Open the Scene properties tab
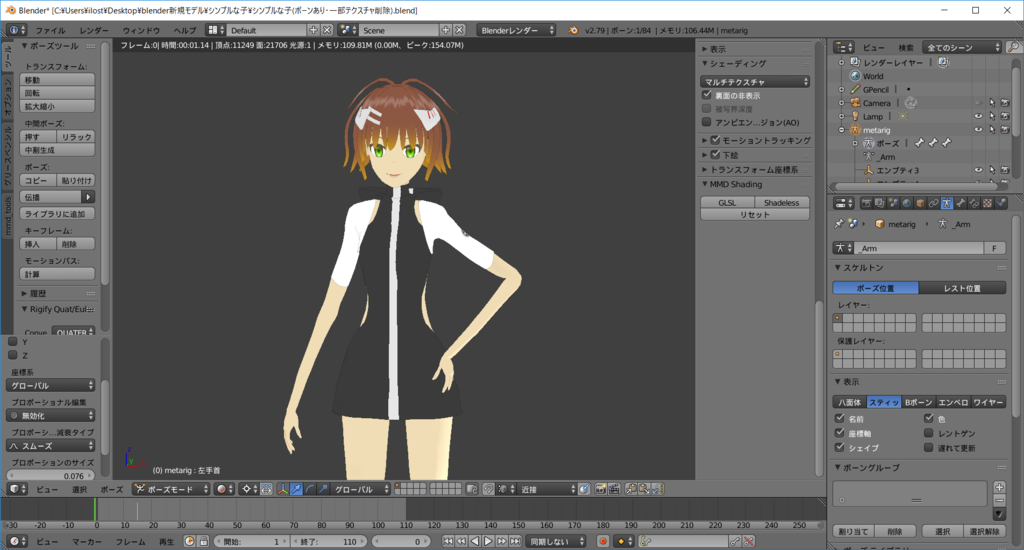The height and width of the screenshot is (550, 1024). [x=893, y=203]
